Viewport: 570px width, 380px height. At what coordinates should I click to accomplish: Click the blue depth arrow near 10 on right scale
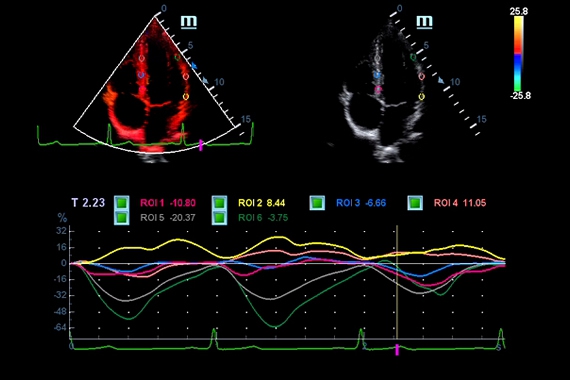[441, 80]
